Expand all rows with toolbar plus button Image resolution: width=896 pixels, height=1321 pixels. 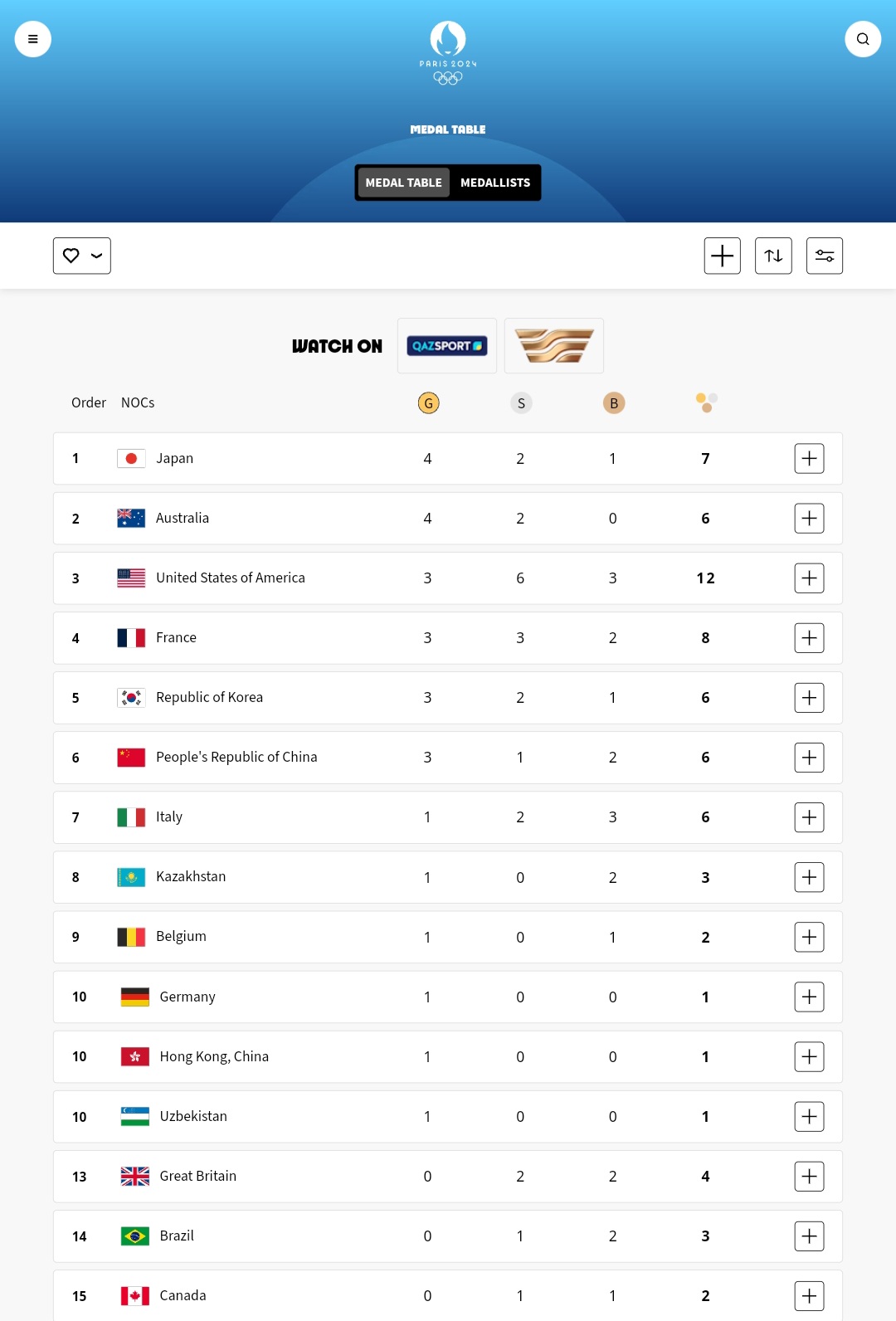(722, 256)
